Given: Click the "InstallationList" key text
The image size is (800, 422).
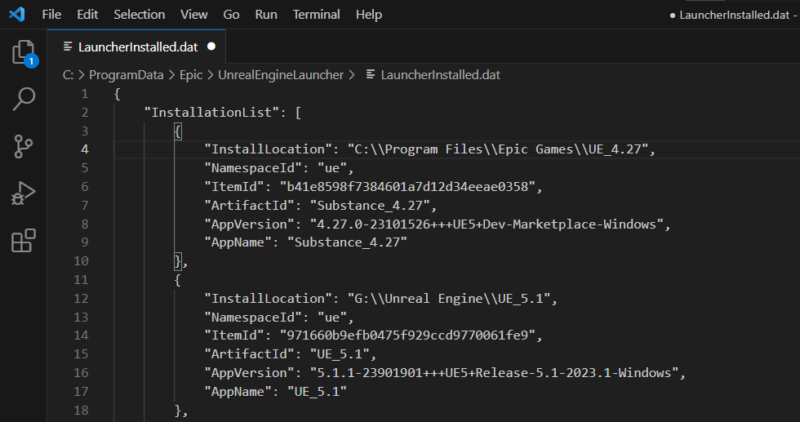Looking at the screenshot, I should [x=211, y=112].
